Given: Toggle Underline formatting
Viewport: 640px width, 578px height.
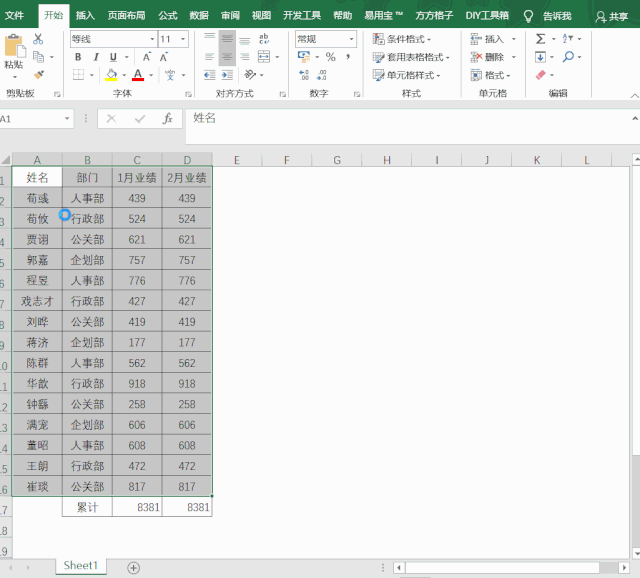Looking at the screenshot, I should click(113, 57).
